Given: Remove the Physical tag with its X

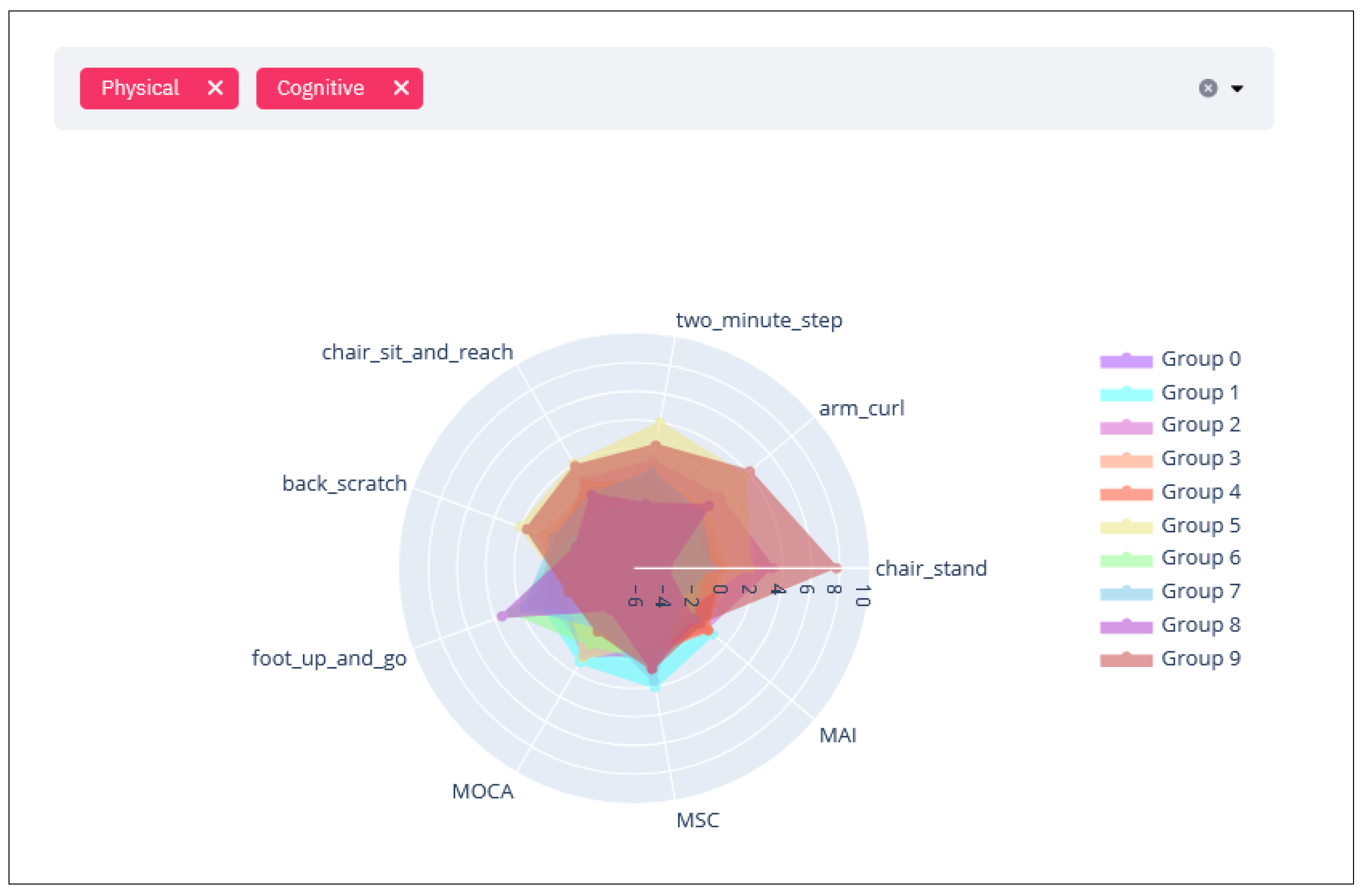Looking at the screenshot, I should [x=215, y=88].
